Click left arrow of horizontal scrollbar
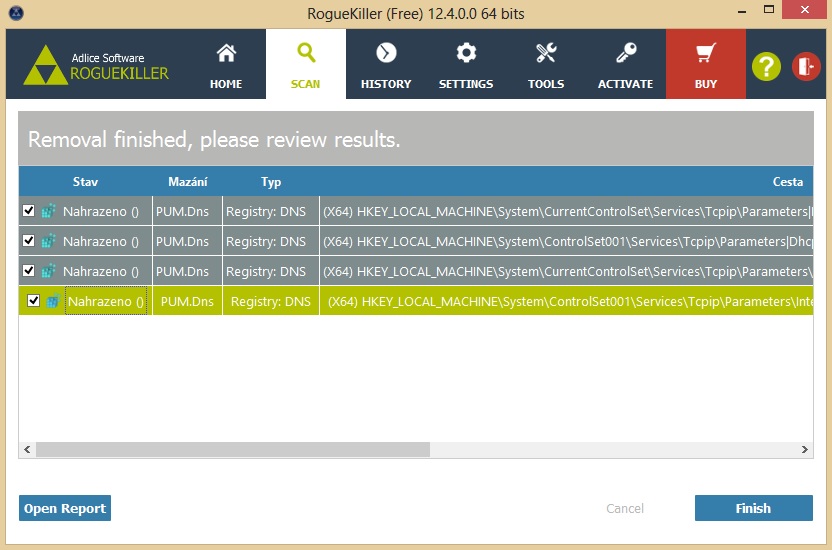Image resolution: width=832 pixels, height=550 pixels. pos(27,449)
